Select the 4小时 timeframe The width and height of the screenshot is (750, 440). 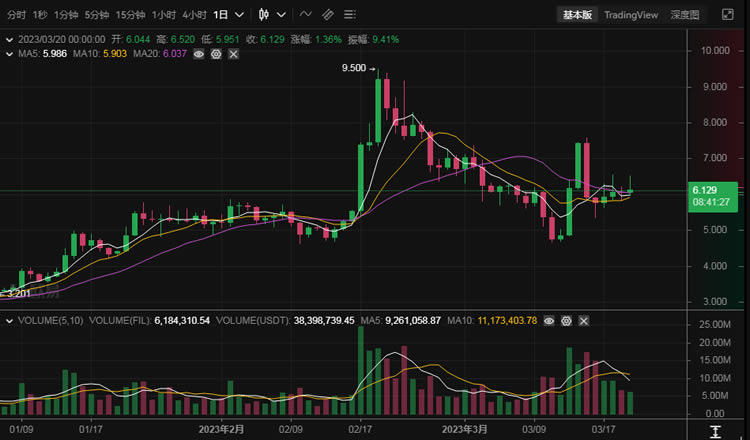pyautogui.click(x=195, y=15)
